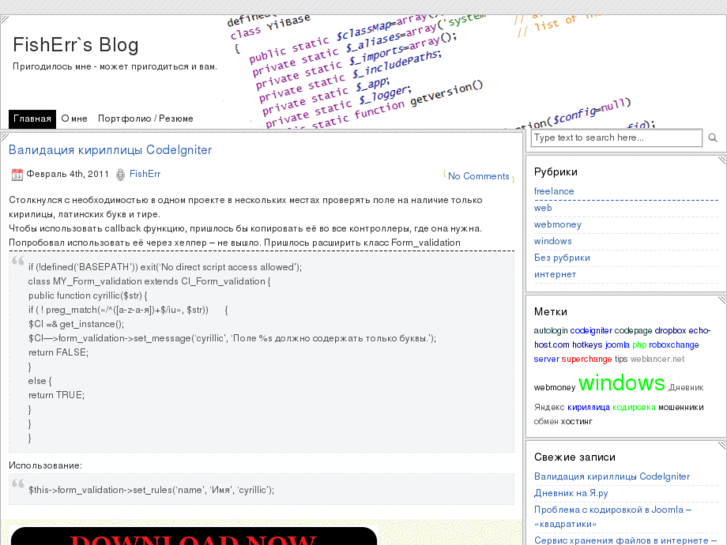Screen dimensions: 727x545
Task: Click code line return FALSE;
Action: tap(58, 353)
